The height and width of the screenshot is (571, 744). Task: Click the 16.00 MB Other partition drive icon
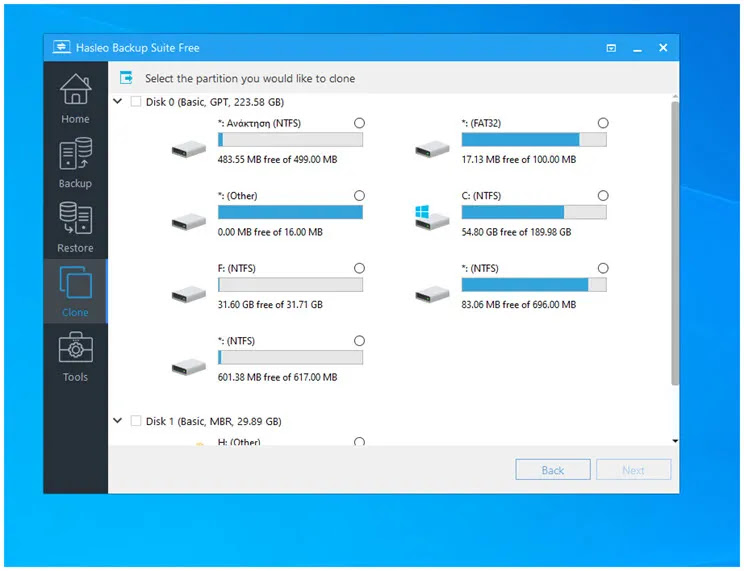pyautogui.click(x=189, y=221)
